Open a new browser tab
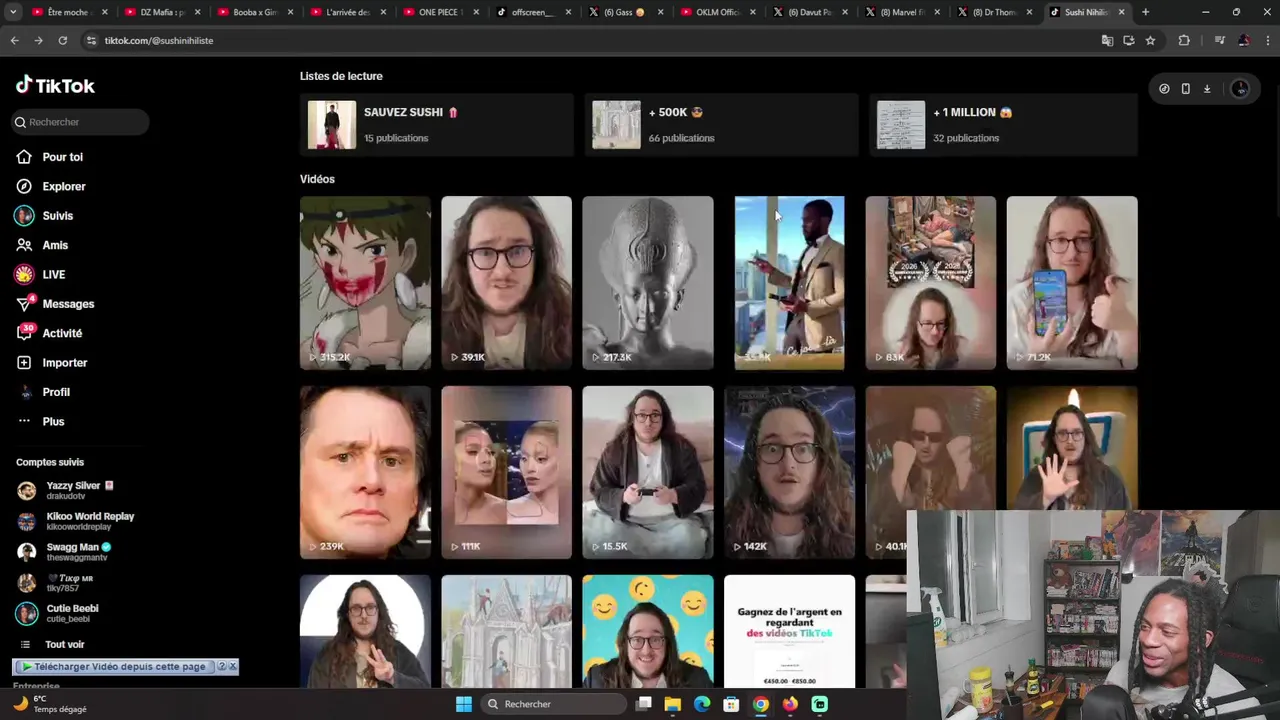 [x=1145, y=12]
